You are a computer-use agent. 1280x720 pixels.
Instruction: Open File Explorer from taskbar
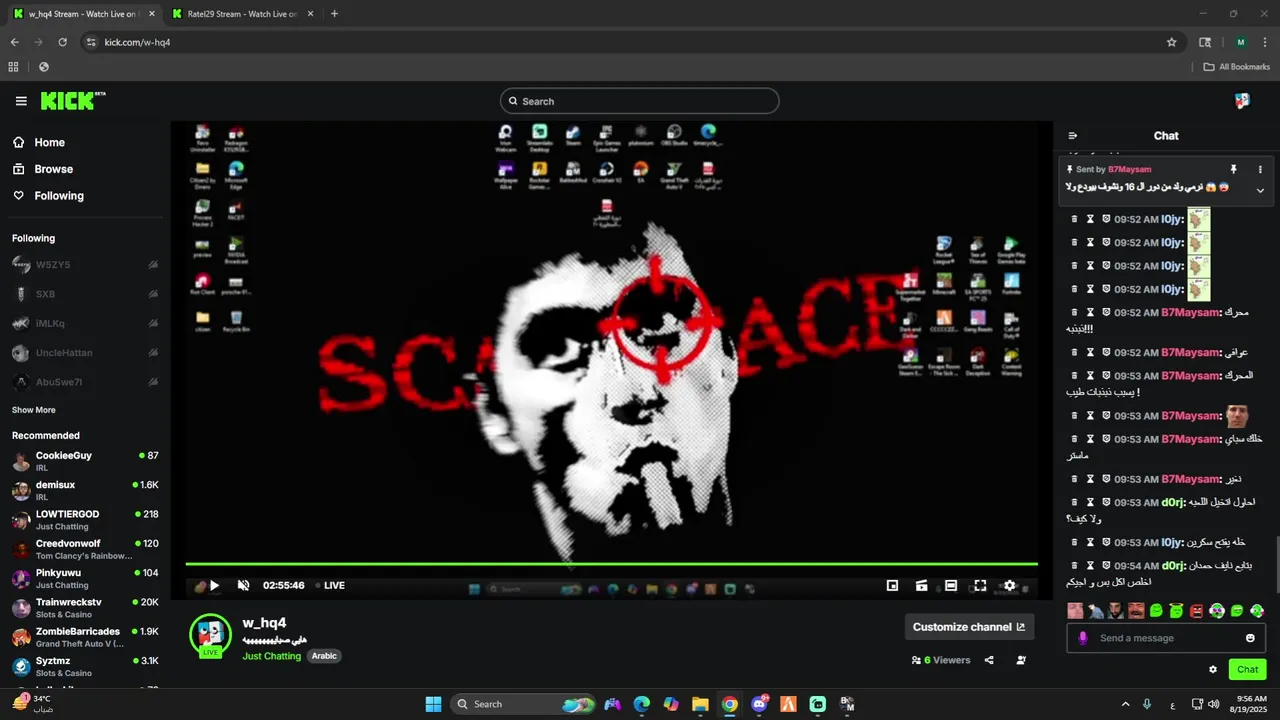700,704
